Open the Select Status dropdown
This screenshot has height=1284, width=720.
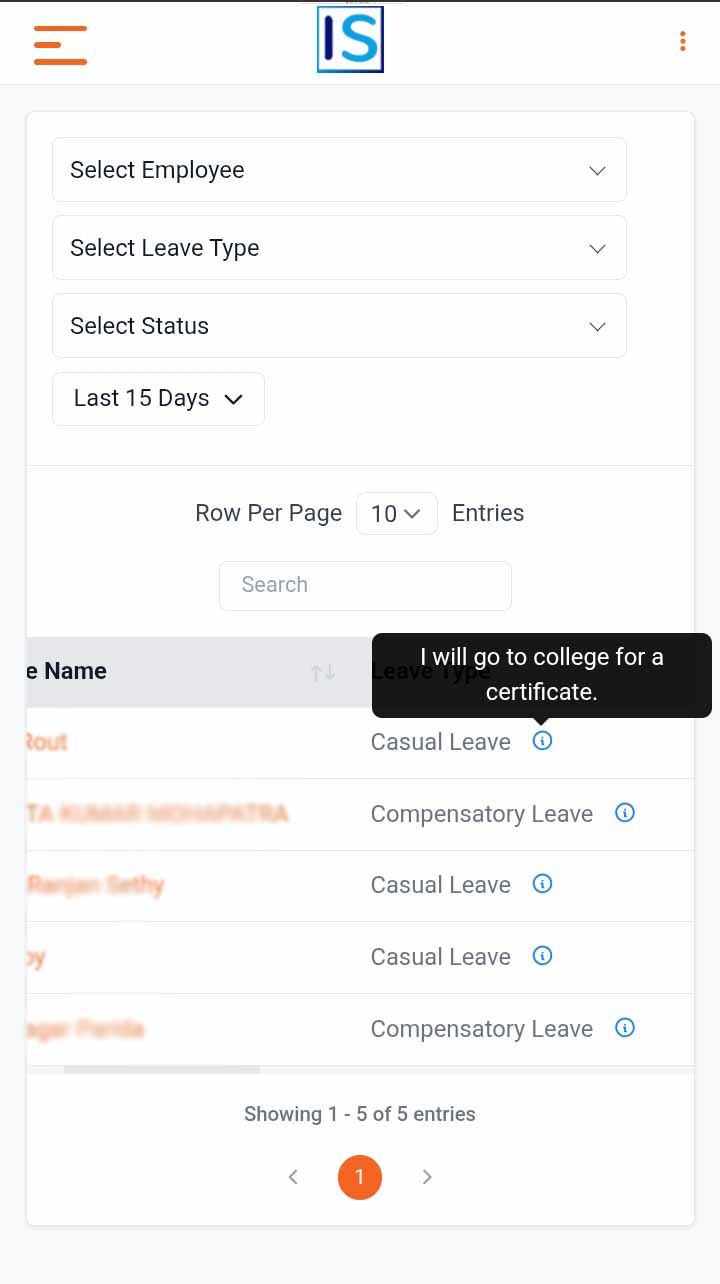[x=339, y=326]
